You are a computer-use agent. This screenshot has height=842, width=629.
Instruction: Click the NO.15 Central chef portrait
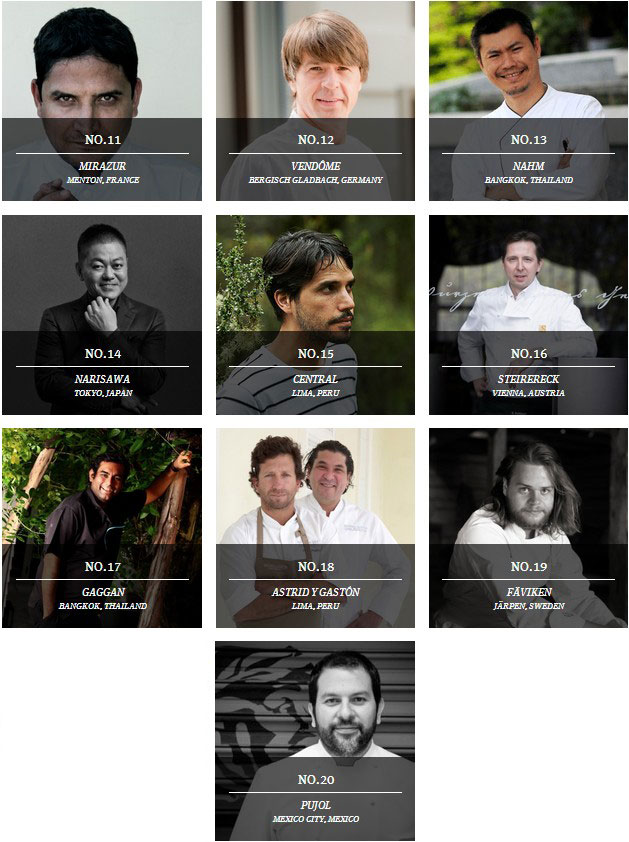coord(315,315)
